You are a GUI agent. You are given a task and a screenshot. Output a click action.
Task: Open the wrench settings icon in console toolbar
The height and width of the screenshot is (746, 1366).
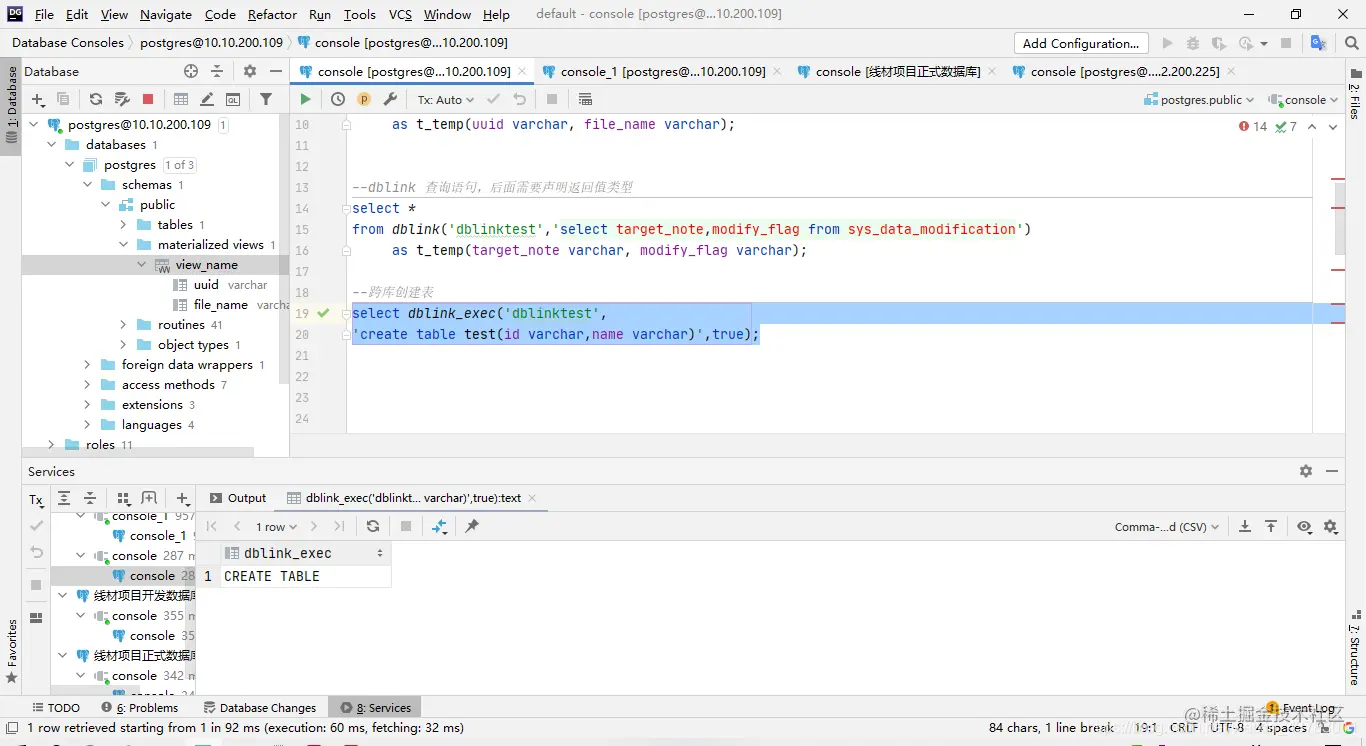point(390,99)
